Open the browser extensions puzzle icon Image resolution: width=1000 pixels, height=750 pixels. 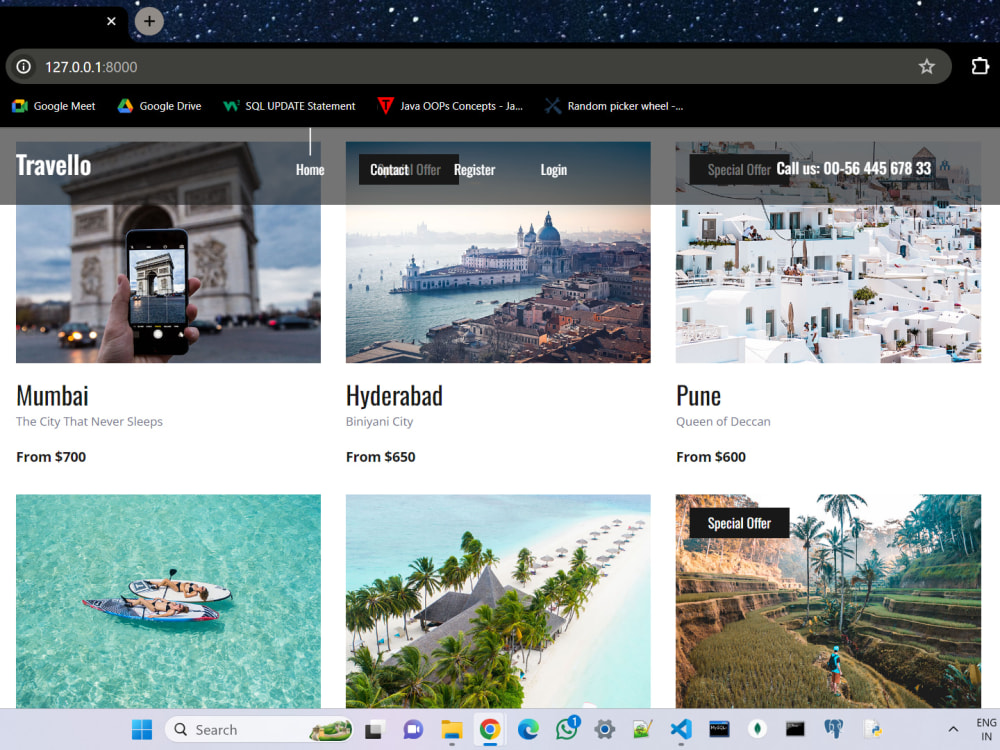click(x=980, y=66)
